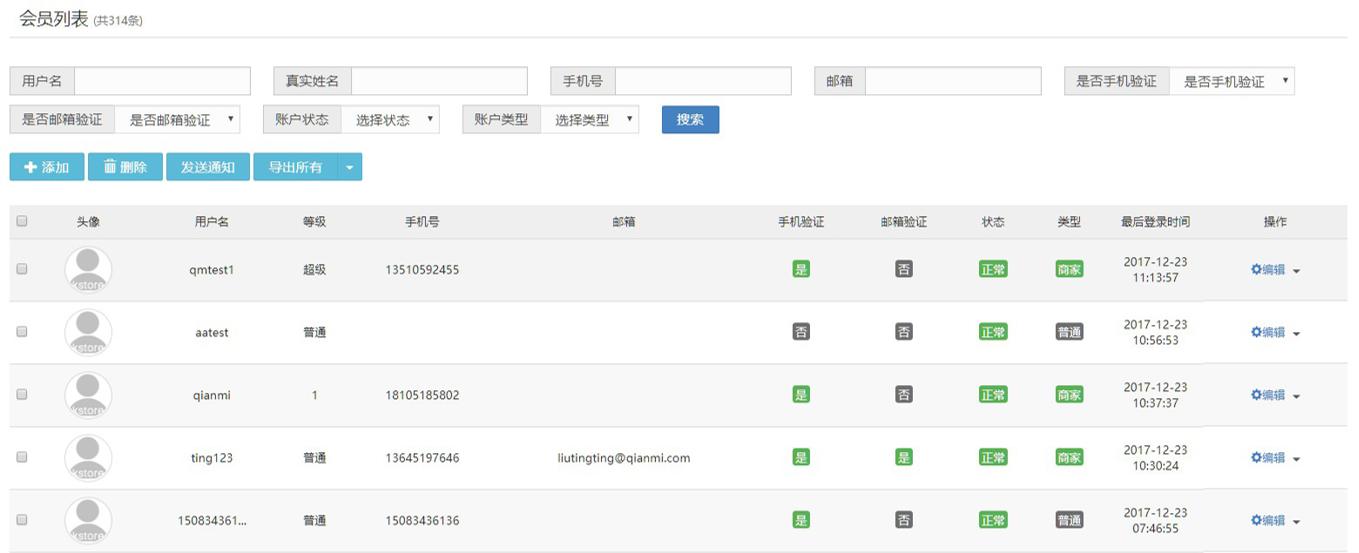Click 商家 type badge in qmtest1 row
Viewport: 1359px width, 553px height.
(x=1069, y=269)
